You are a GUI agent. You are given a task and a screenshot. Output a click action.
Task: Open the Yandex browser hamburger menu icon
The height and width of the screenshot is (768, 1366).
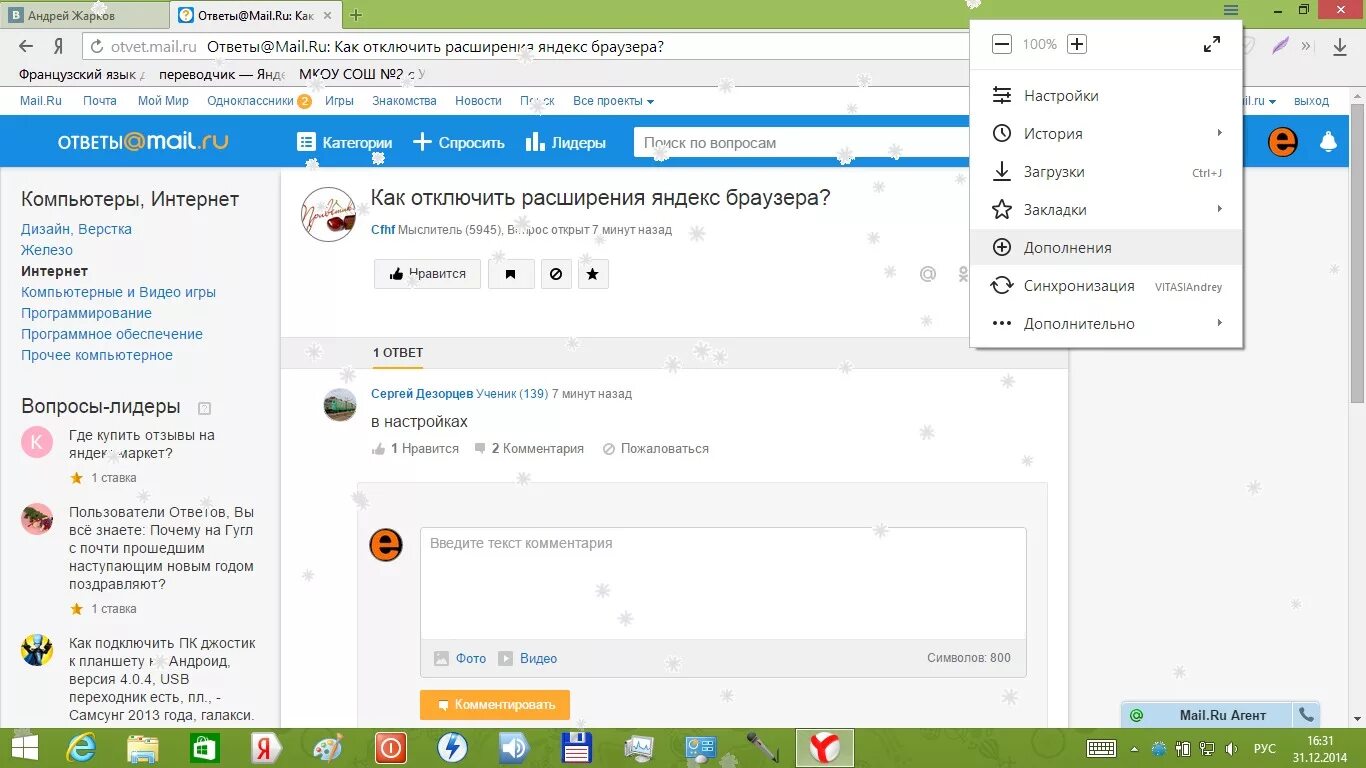coord(1230,10)
